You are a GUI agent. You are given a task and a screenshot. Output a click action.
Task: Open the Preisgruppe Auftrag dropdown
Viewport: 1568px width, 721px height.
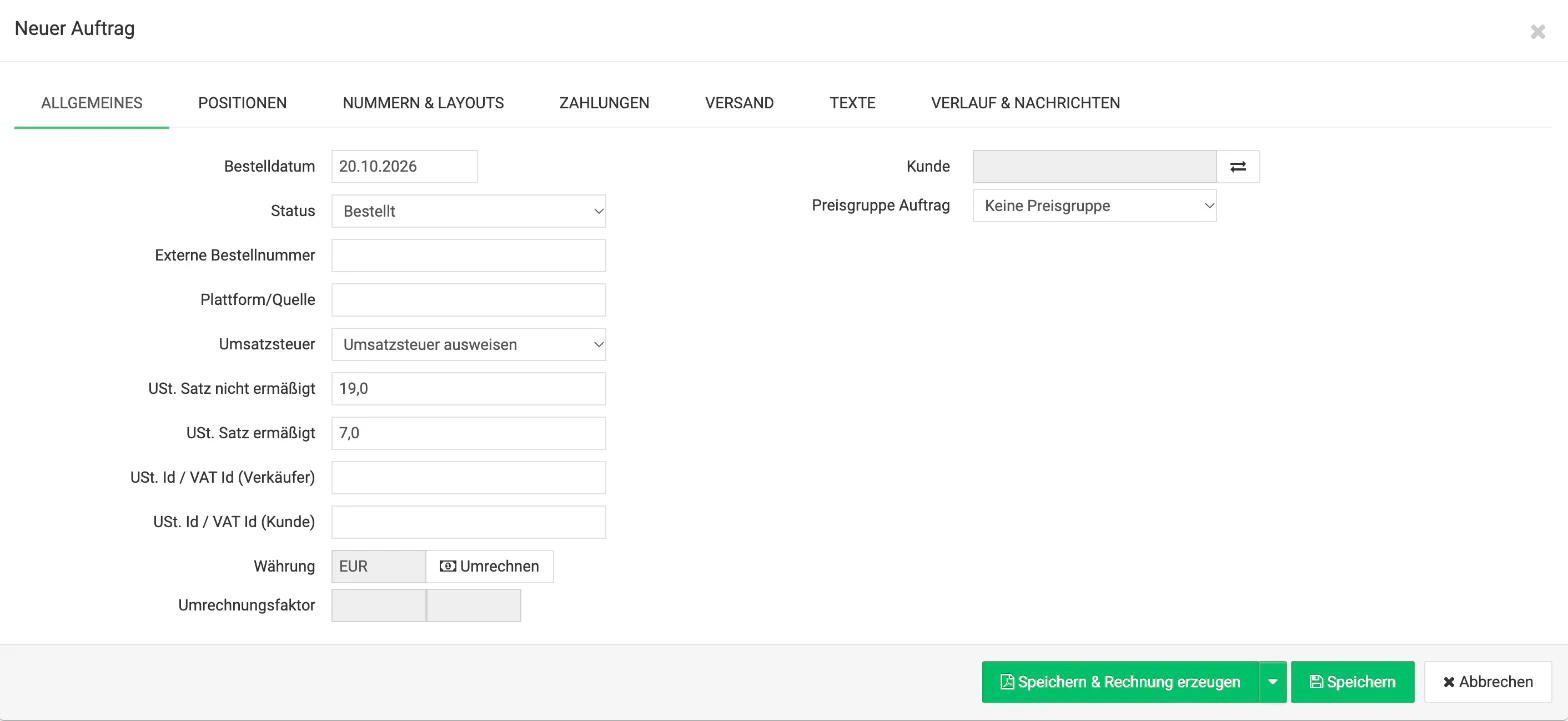pos(1095,206)
